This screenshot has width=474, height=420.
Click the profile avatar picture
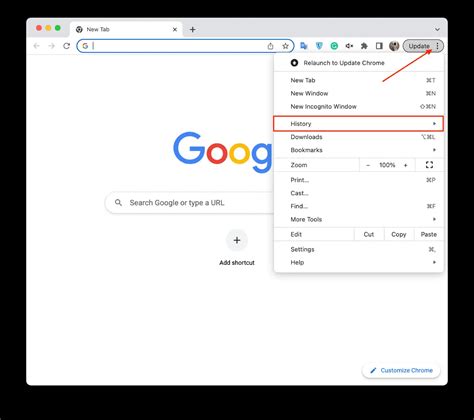click(x=394, y=46)
